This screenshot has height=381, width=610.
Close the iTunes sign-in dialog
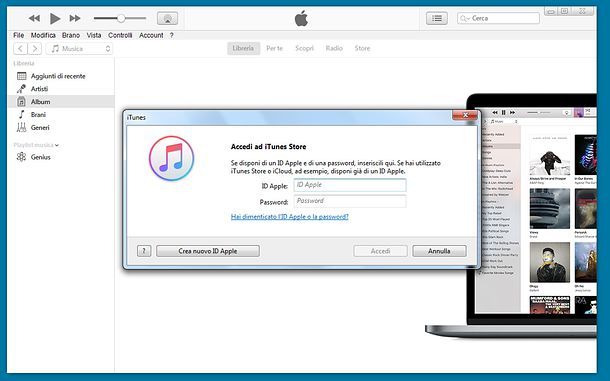465,115
